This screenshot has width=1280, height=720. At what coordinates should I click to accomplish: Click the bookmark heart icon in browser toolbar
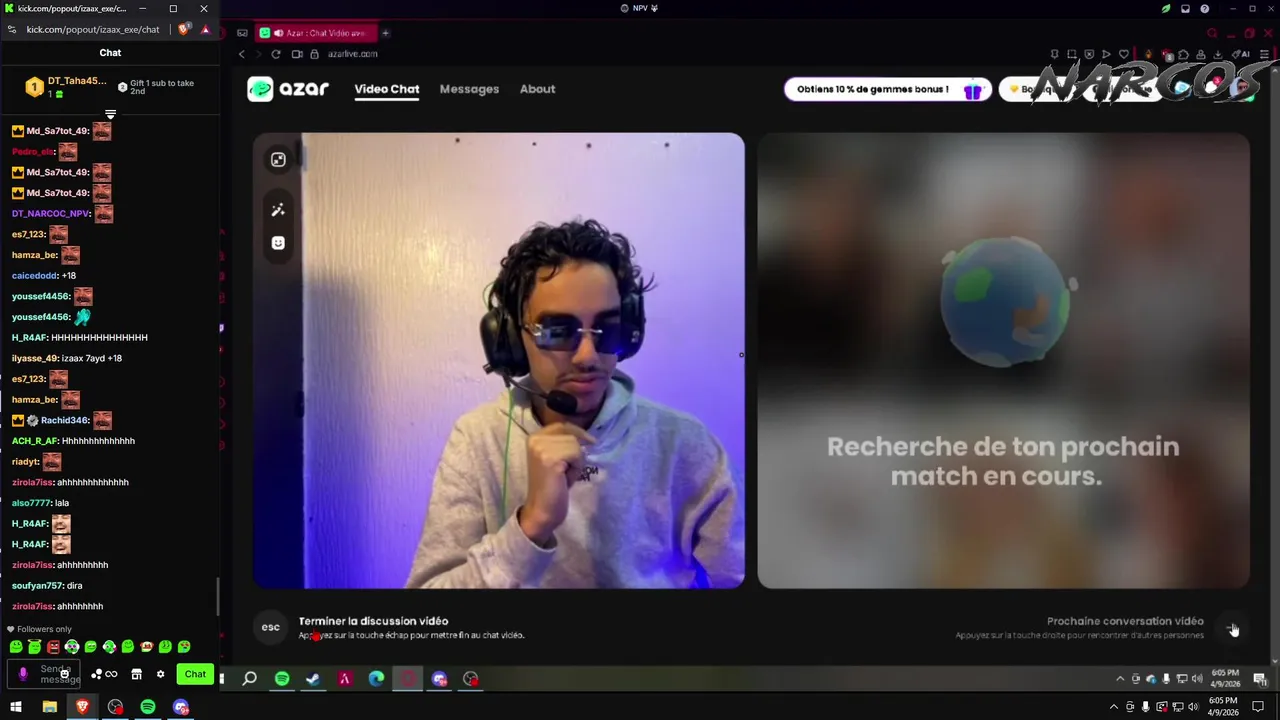tap(1124, 54)
